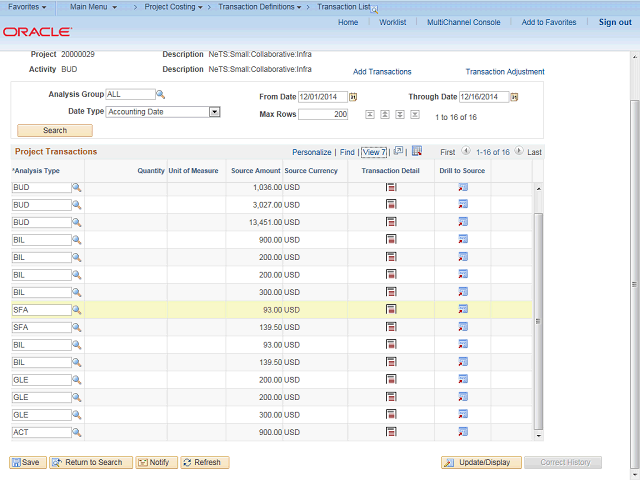Viewport: 640px width, 480px height.
Task: Click Transaction Detail icon for SFA 93.00 row
Action: 391,310
